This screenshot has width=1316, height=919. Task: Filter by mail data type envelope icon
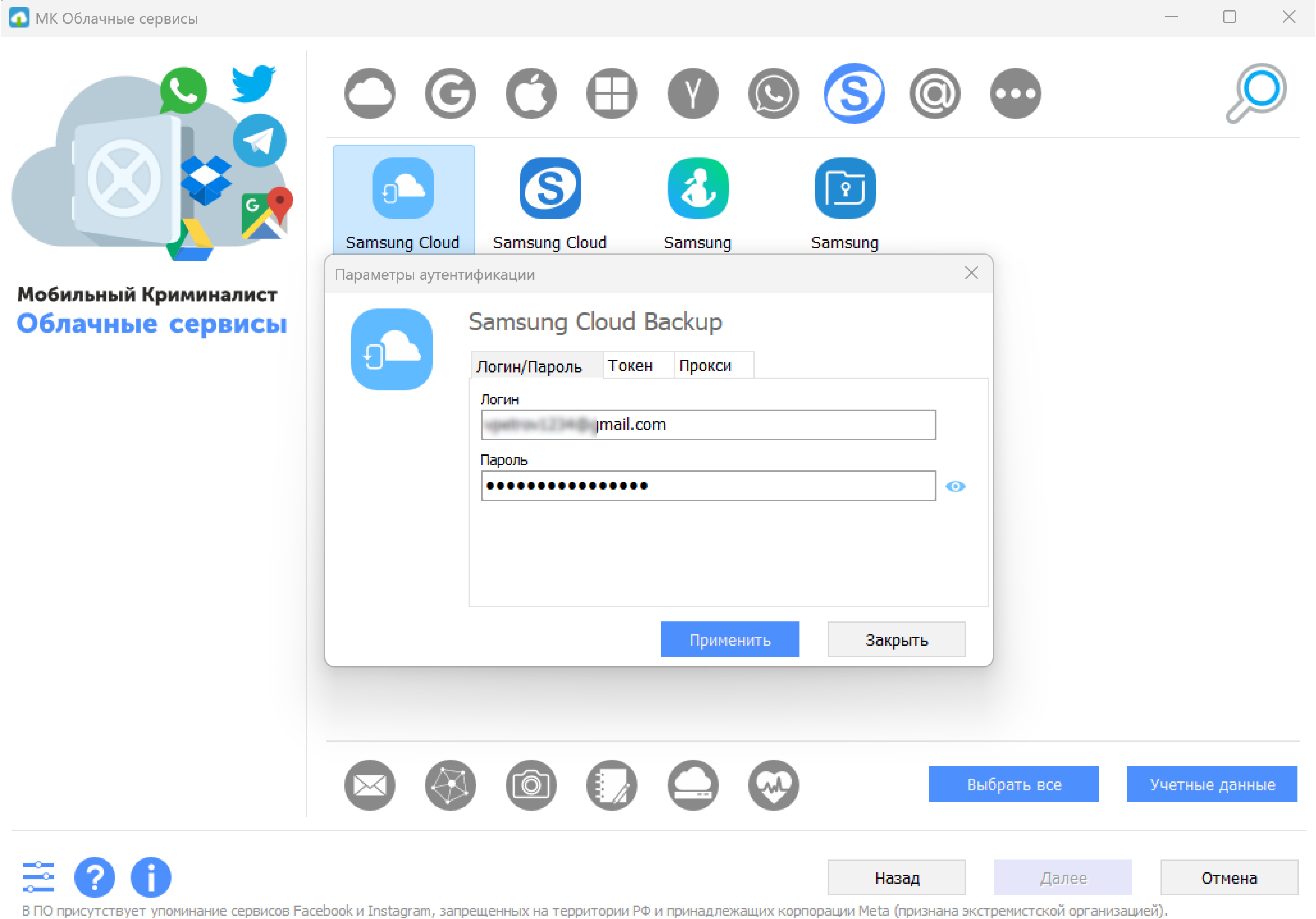pyautogui.click(x=370, y=786)
